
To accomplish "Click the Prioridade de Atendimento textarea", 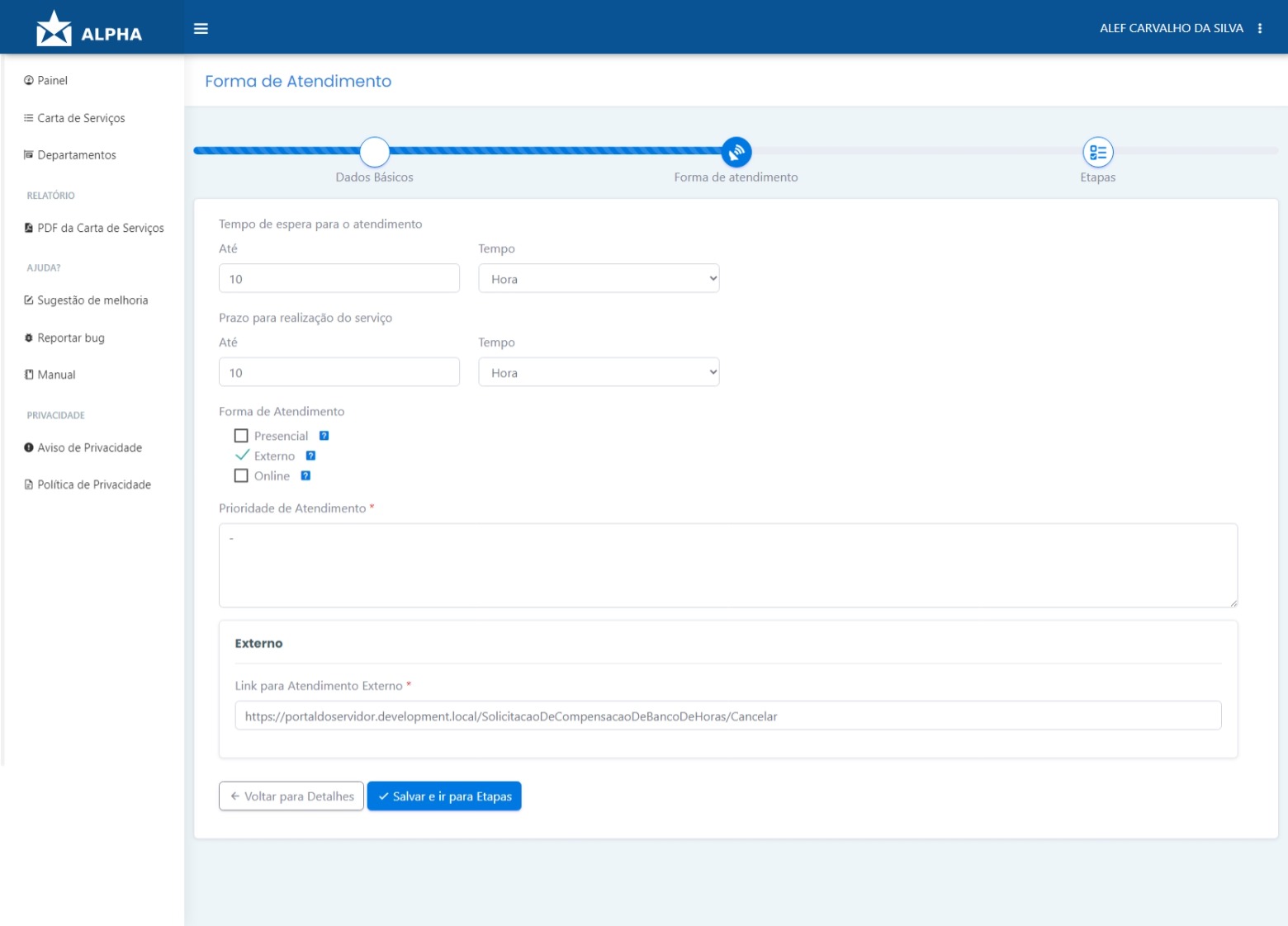I will [x=728, y=565].
